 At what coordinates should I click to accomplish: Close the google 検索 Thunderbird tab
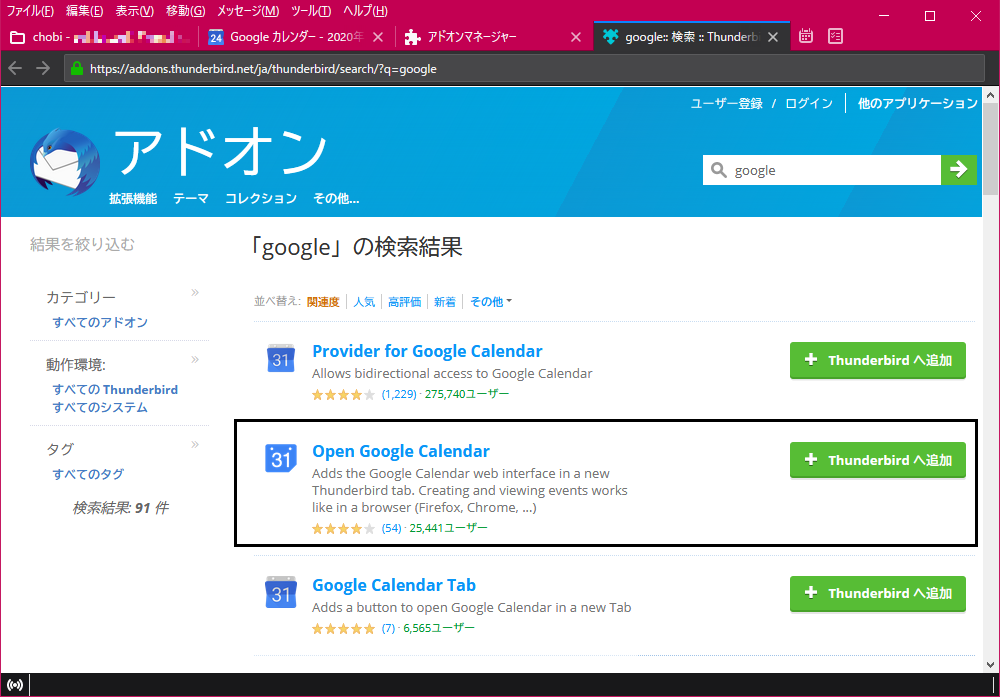(x=773, y=37)
